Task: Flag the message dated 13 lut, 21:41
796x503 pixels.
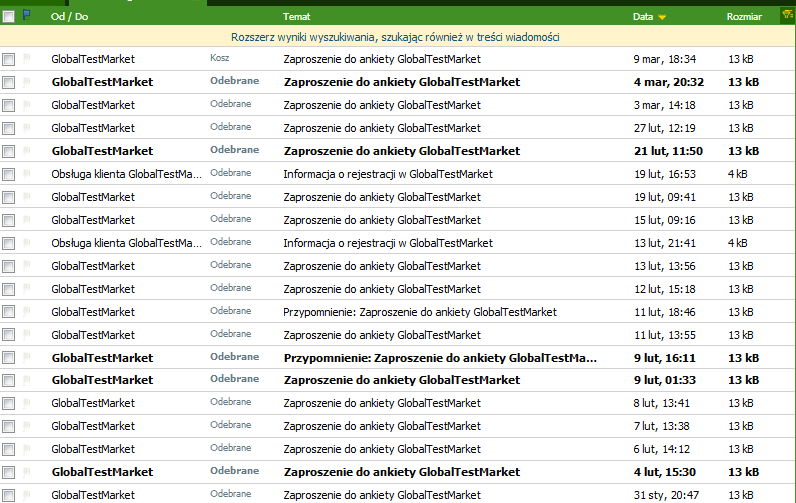Action: pos(27,243)
